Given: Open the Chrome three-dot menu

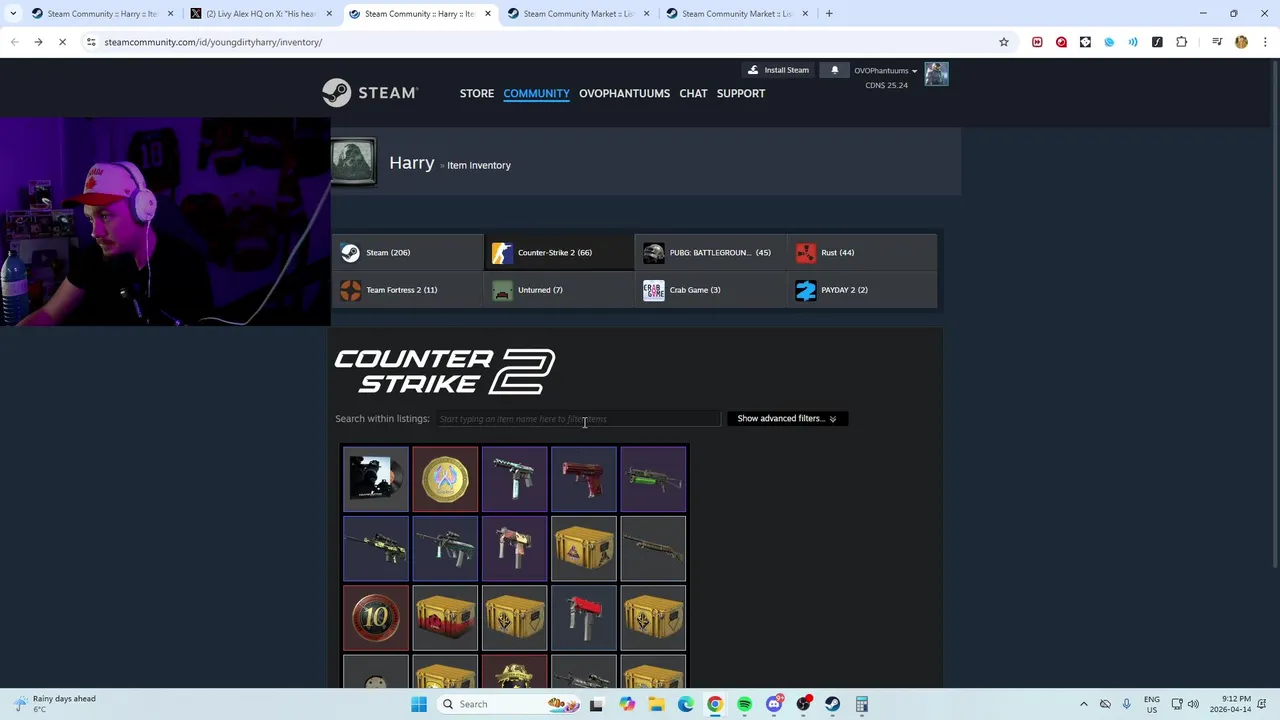Looking at the screenshot, I should [x=1265, y=42].
